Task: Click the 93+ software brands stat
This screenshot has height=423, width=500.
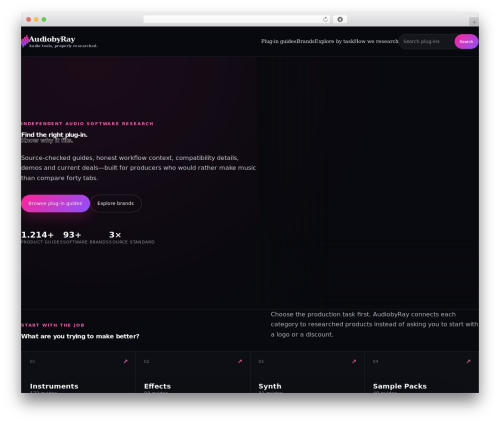Action: [86, 238]
